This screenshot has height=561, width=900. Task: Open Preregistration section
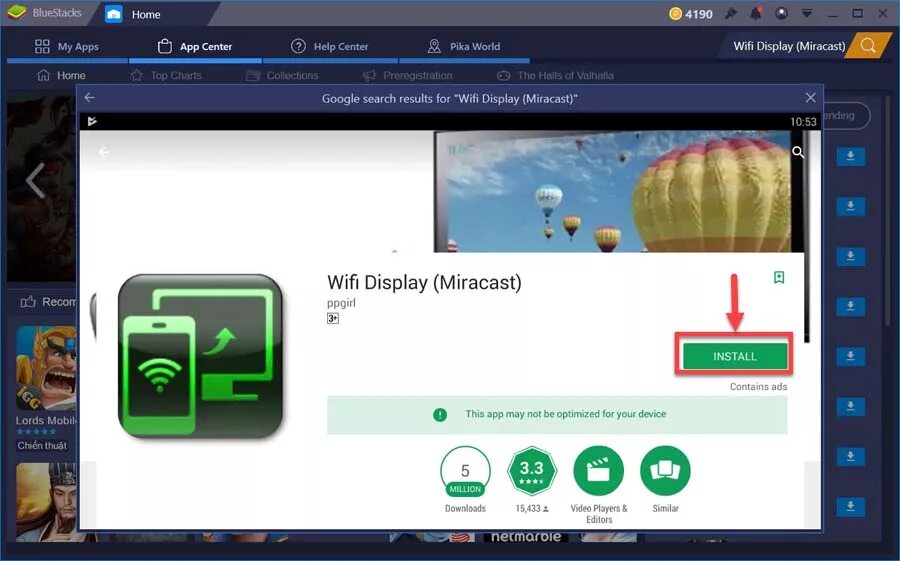tap(408, 75)
